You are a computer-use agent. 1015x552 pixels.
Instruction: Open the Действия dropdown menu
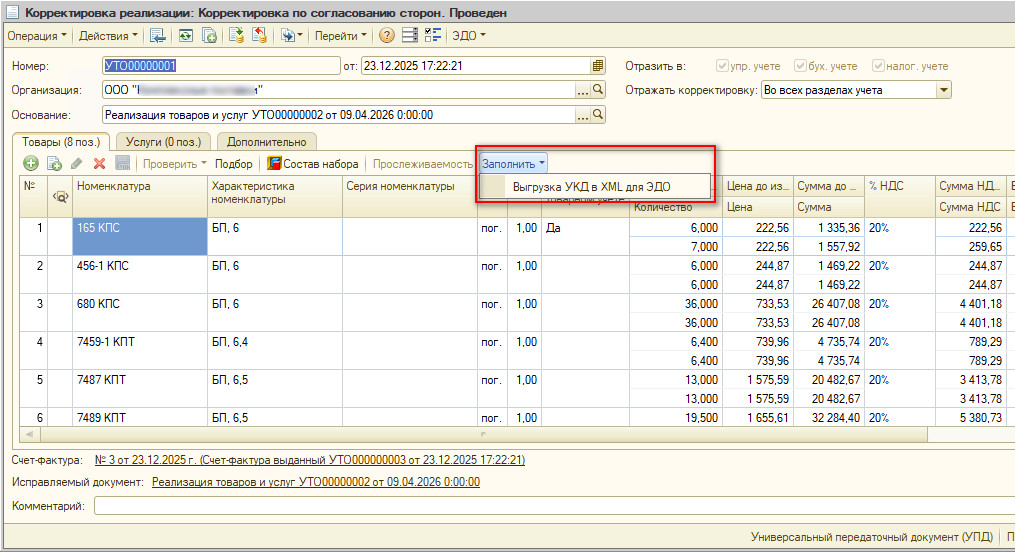click(108, 36)
